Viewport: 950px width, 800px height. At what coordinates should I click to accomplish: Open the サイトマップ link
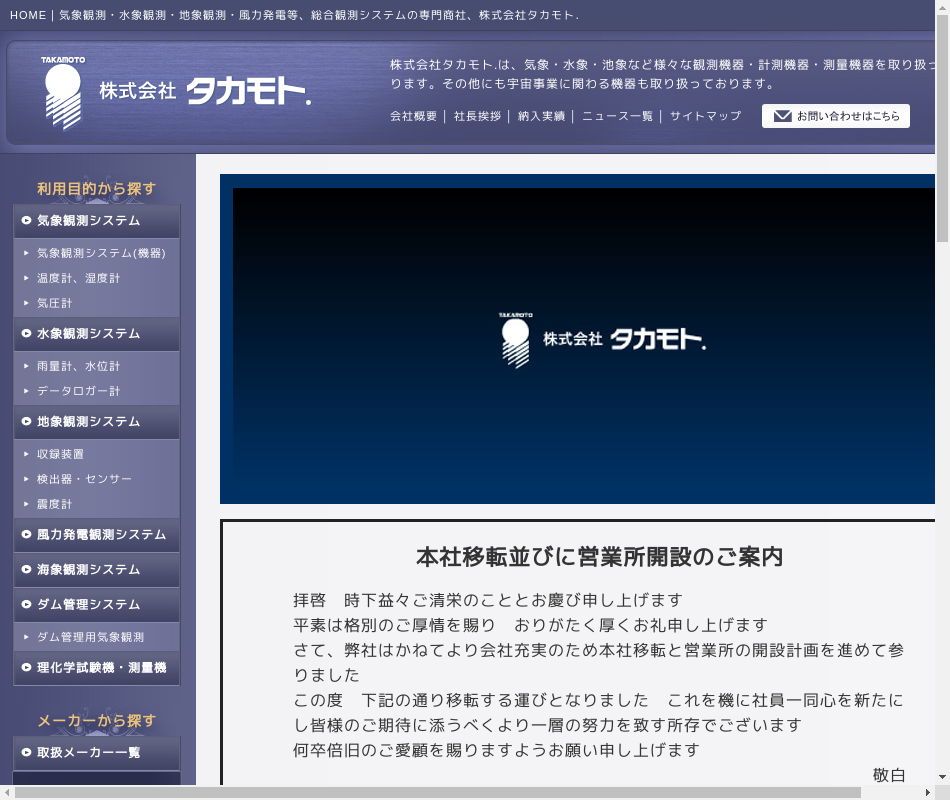point(705,116)
